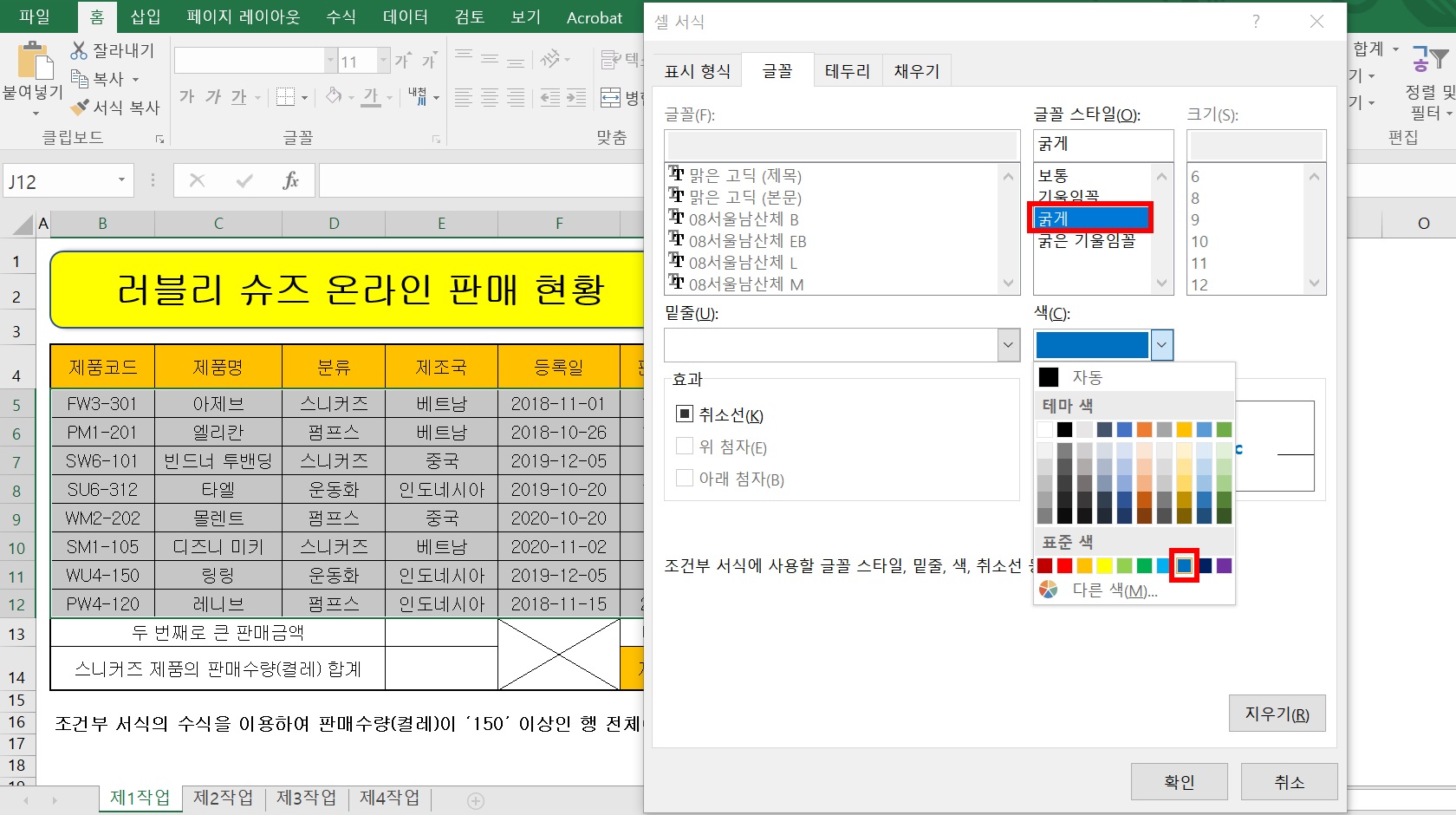This screenshot has width=1456, height=815.
Task: Toggle the subscript (아래 첨자) checkbox
Action: pos(684,478)
